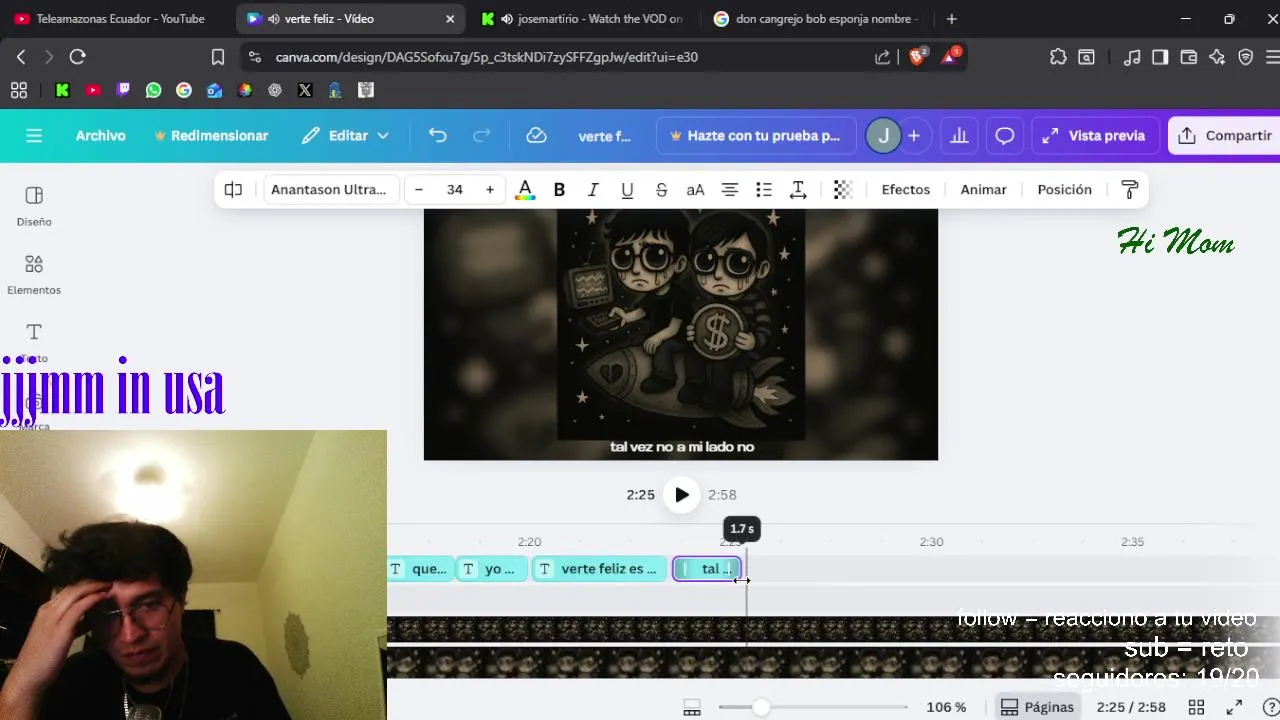Open the Texto sidebar panel
1280x720 pixels.
pos(34,342)
